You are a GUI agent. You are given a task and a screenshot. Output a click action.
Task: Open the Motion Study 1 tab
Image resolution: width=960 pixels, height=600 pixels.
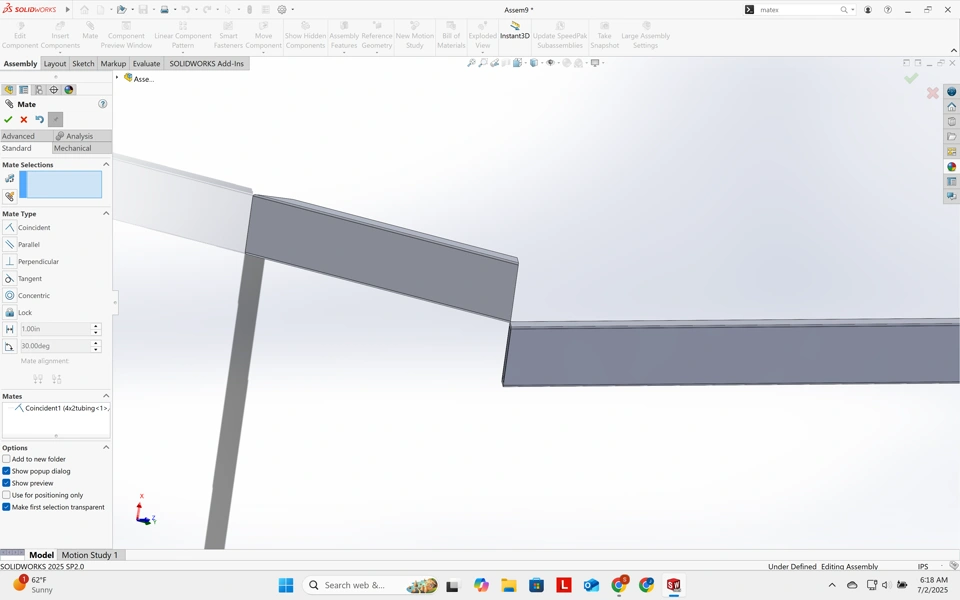89,555
